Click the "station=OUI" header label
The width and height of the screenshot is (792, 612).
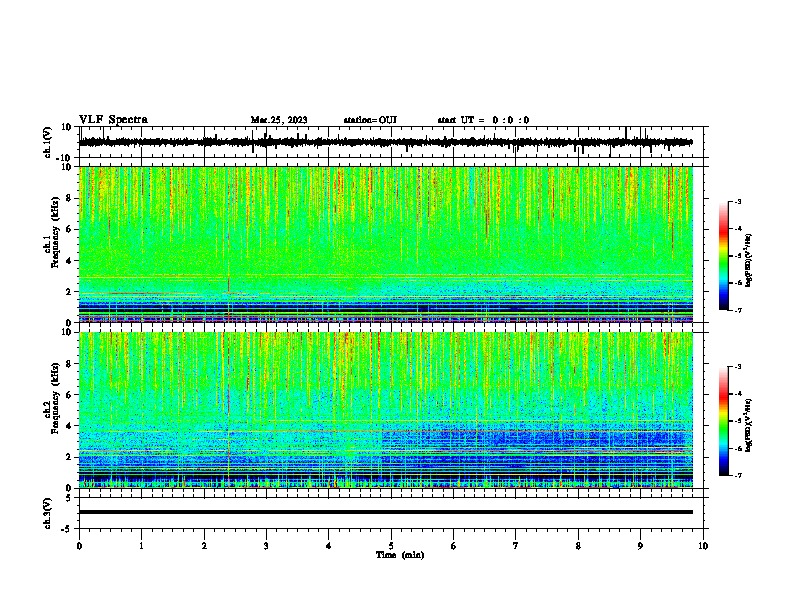pyautogui.click(x=370, y=120)
